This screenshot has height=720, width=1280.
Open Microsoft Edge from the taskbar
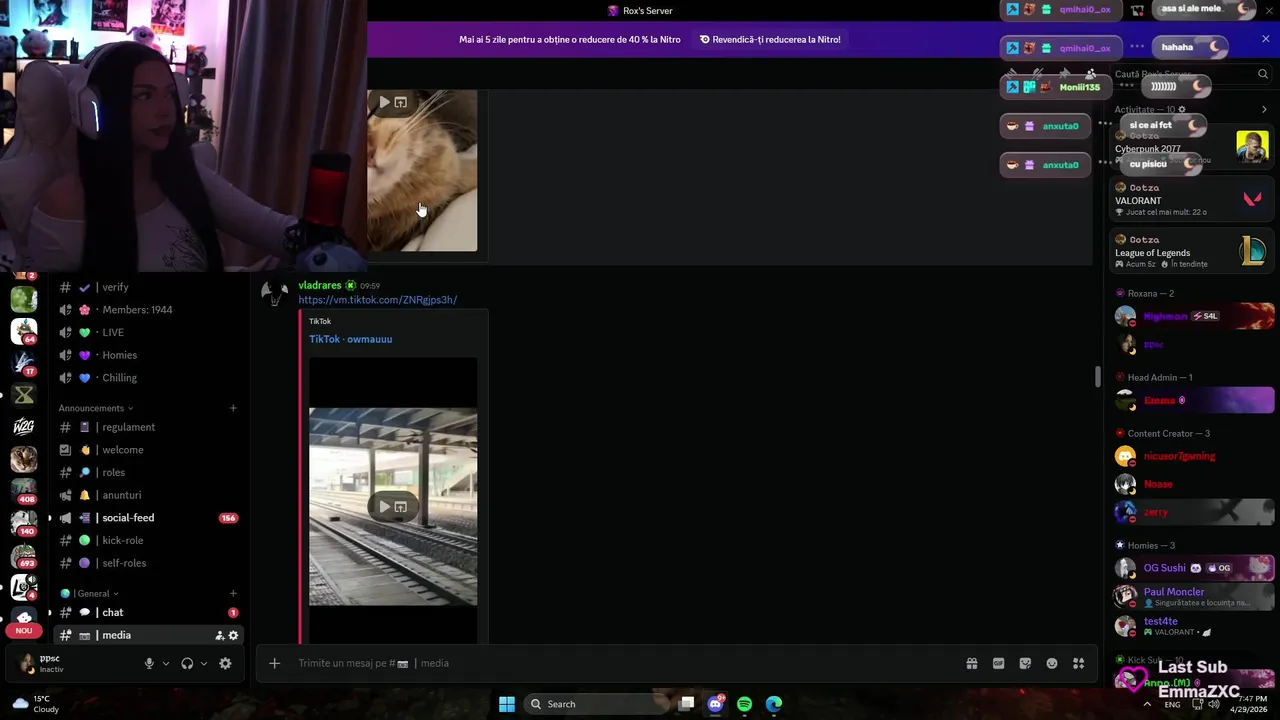coord(774,704)
